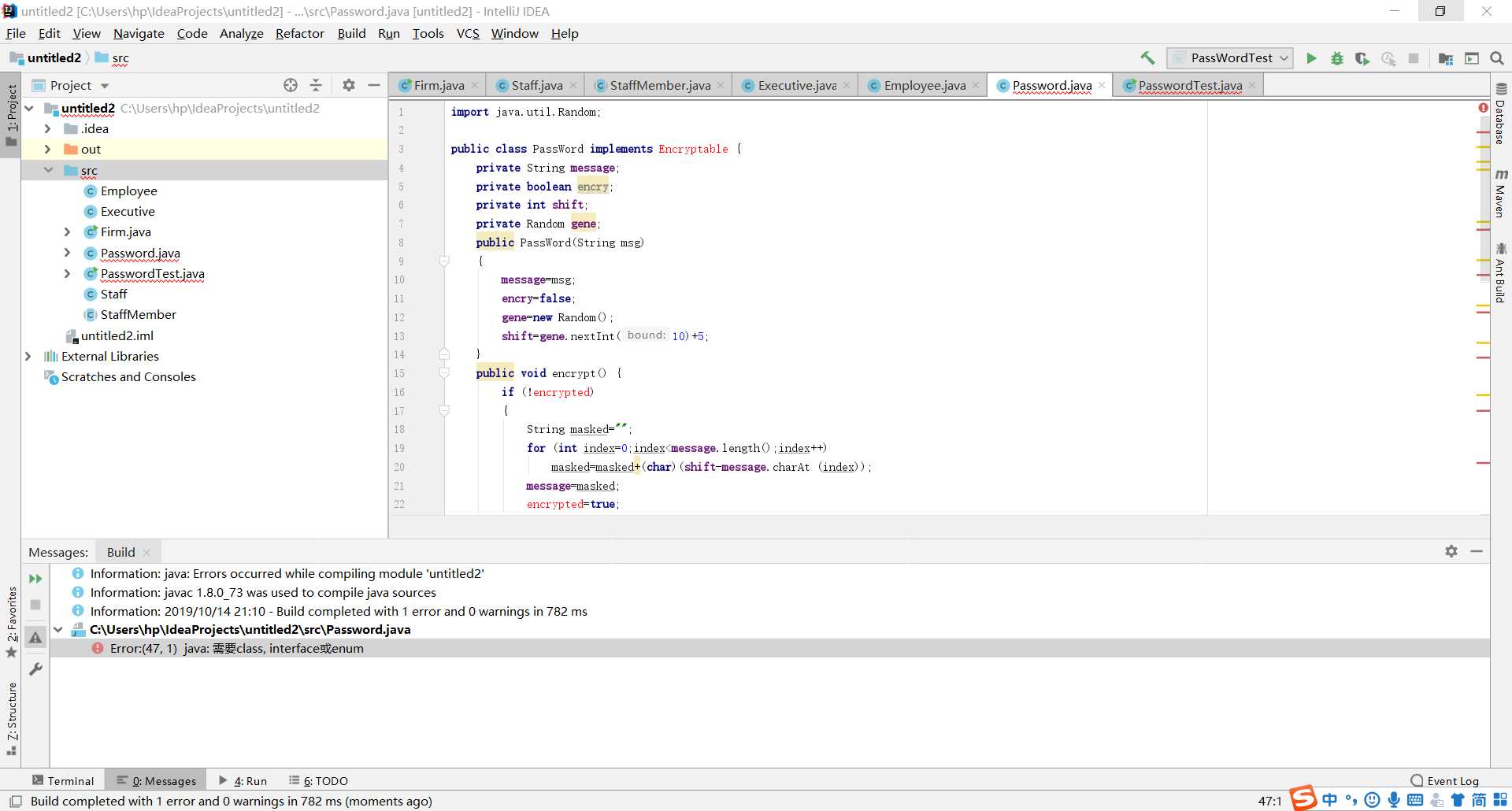This screenshot has width=1512, height=811.
Task: Click the IME soft keyboard icon
Action: click(1415, 800)
